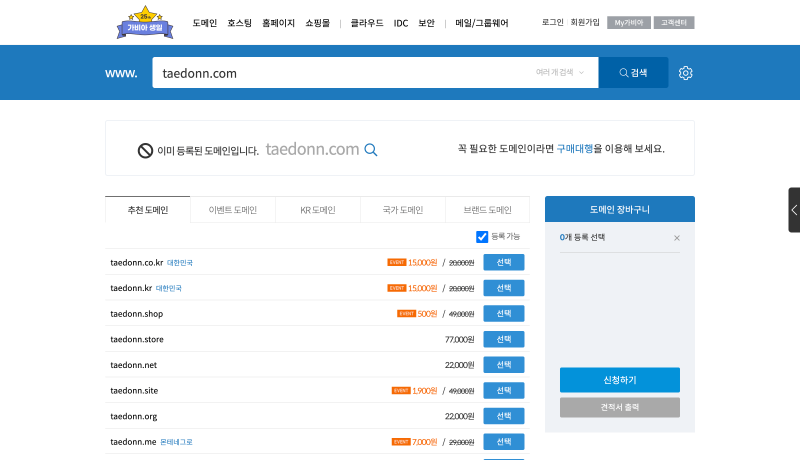Image resolution: width=800 pixels, height=460 pixels.
Task: Click magnifier icon next to taedonn.com result
Action: (x=371, y=149)
